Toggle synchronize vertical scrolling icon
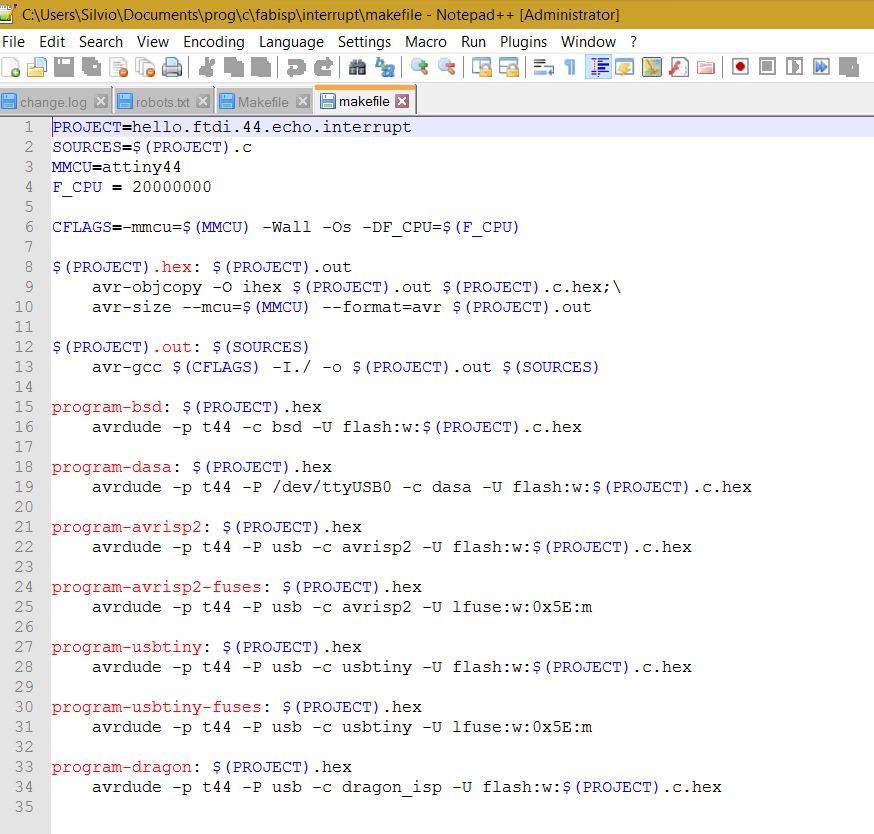Screen dimensions: 874x834 (x=482, y=67)
